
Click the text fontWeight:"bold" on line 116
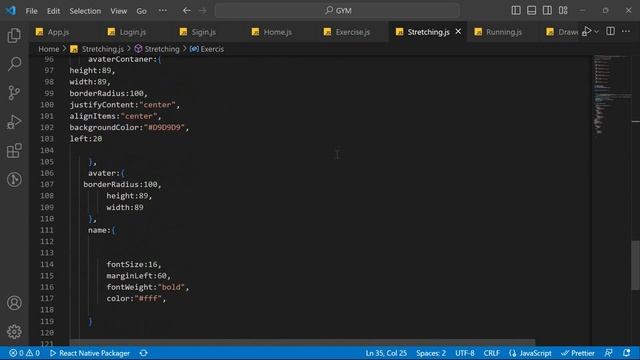pyautogui.click(x=146, y=287)
